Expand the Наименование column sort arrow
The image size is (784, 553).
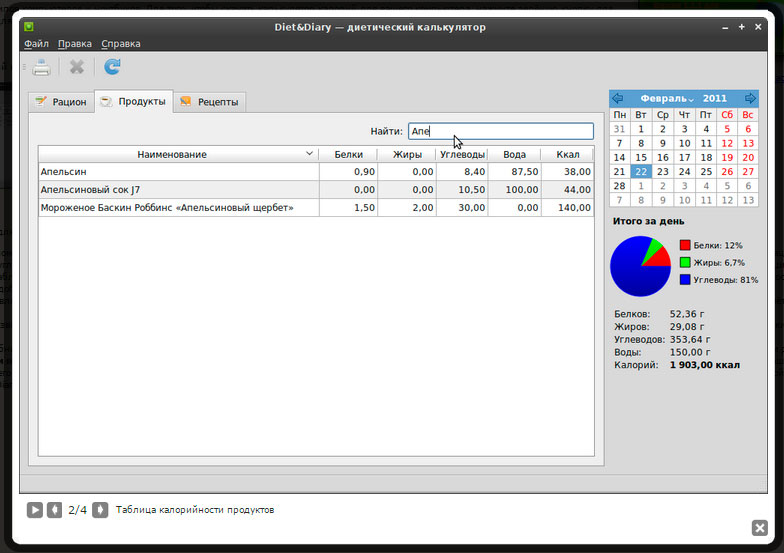[x=309, y=154]
